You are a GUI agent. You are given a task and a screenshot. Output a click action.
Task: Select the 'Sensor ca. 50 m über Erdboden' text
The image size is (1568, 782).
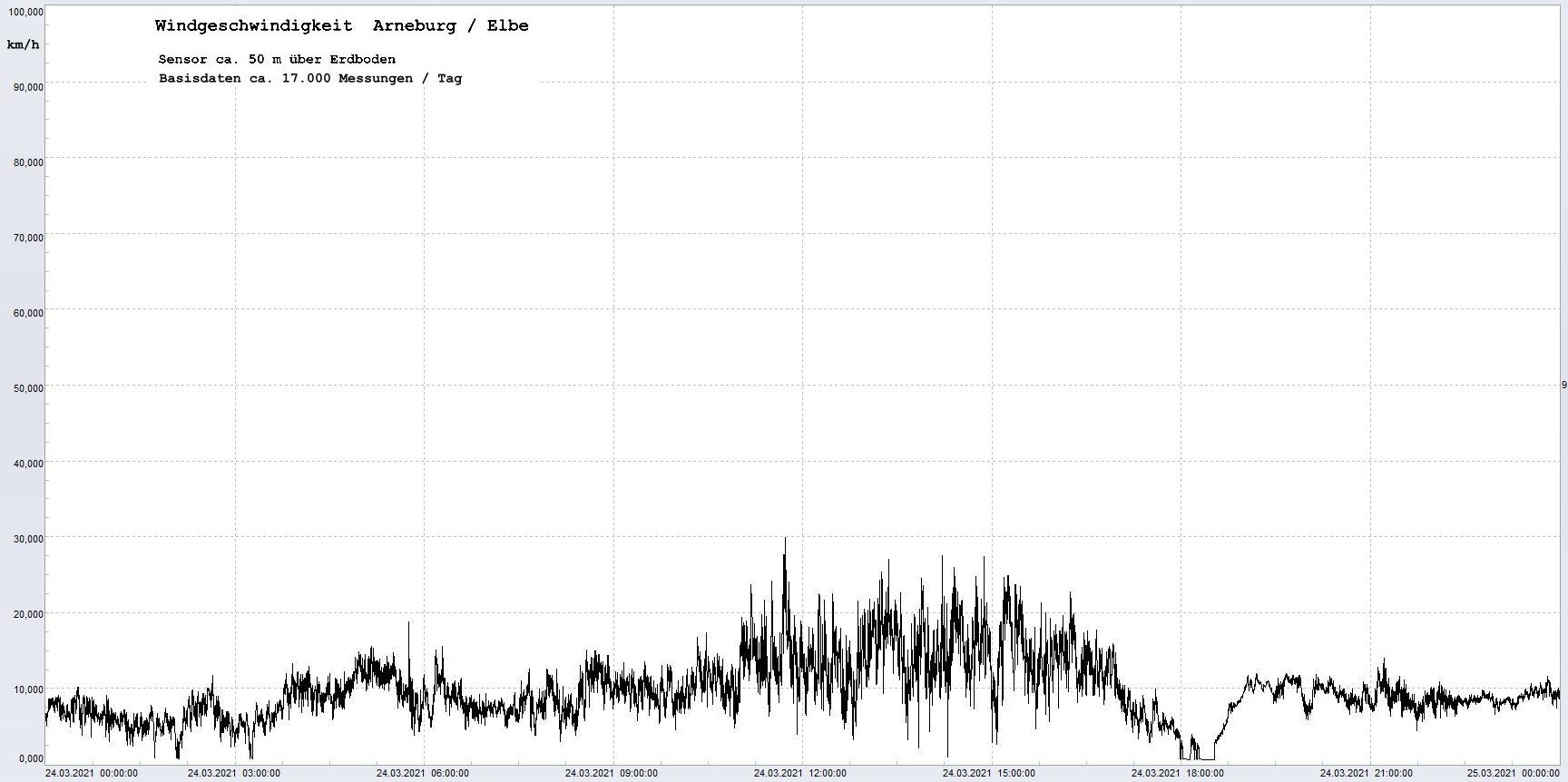click(x=277, y=59)
